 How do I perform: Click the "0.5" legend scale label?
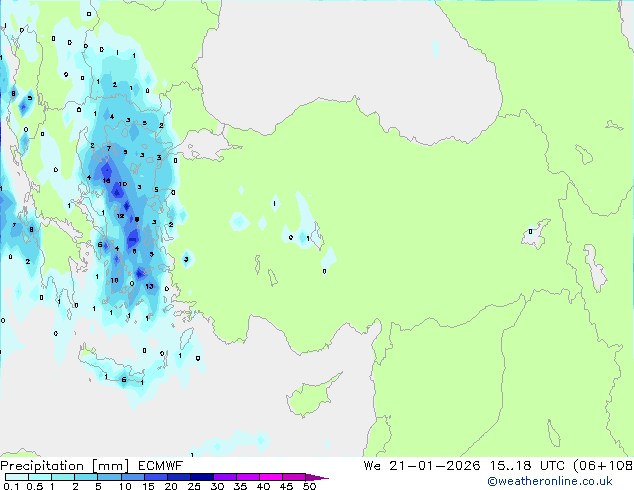click(x=34, y=486)
